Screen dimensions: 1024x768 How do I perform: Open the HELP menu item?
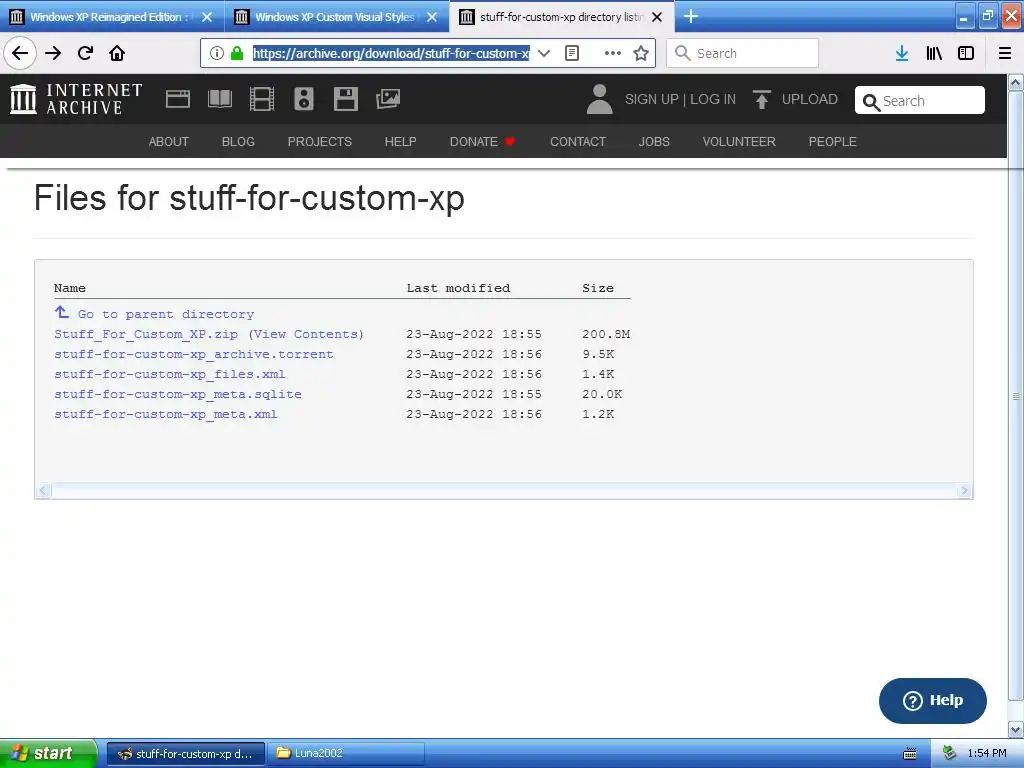400,142
